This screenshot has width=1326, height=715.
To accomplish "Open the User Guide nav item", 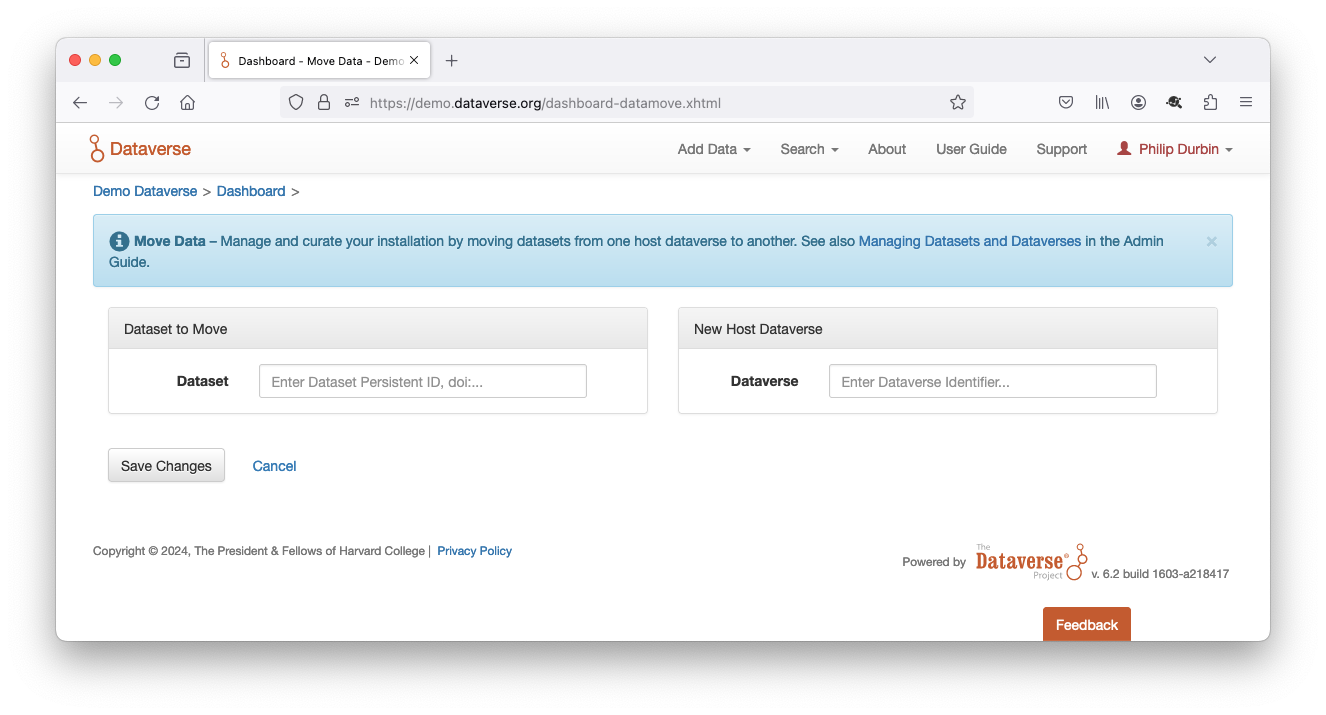I will (x=970, y=149).
